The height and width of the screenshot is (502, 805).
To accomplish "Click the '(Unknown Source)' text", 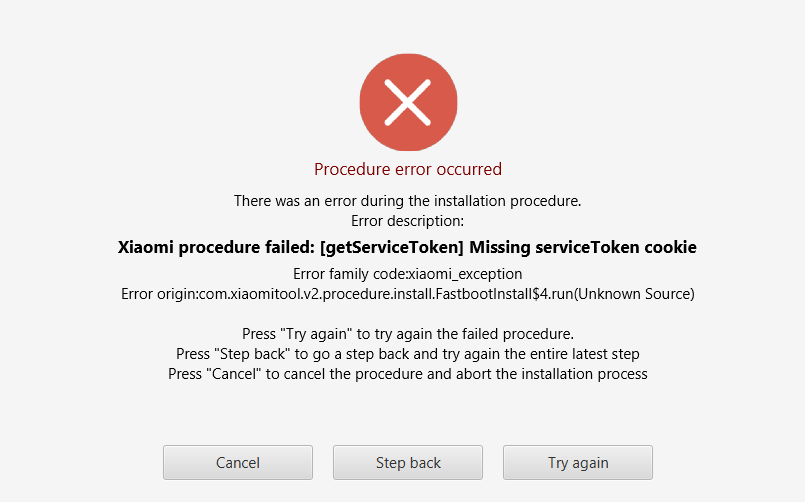I will pos(634,294).
